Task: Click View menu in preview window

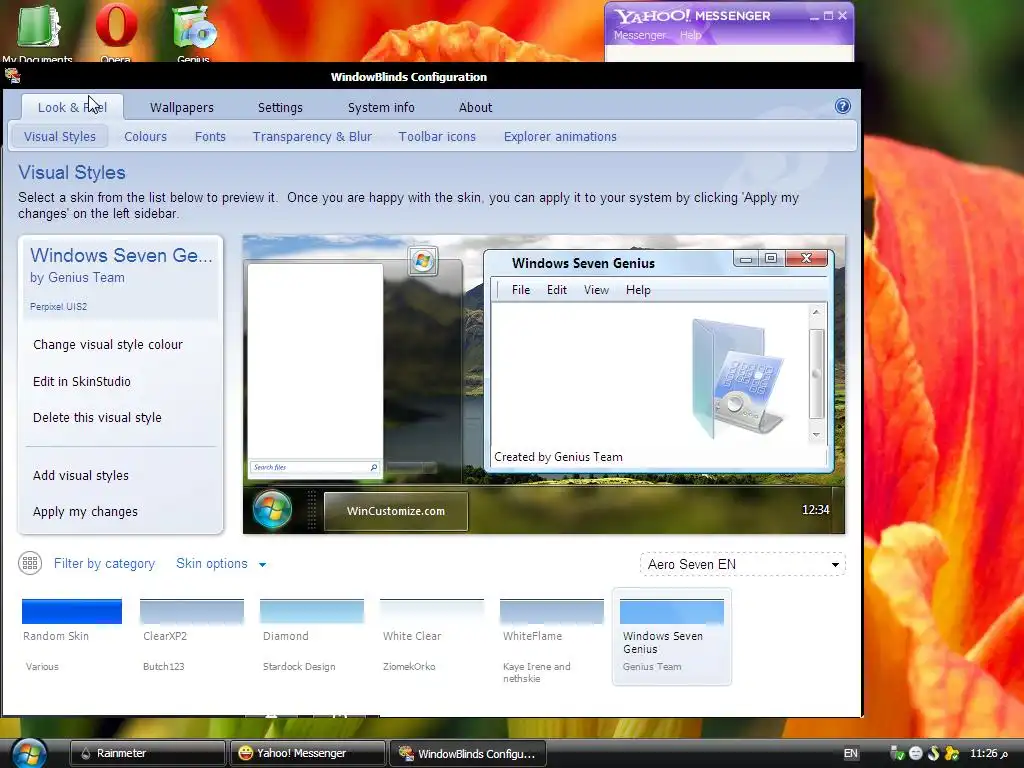Action: (x=596, y=290)
